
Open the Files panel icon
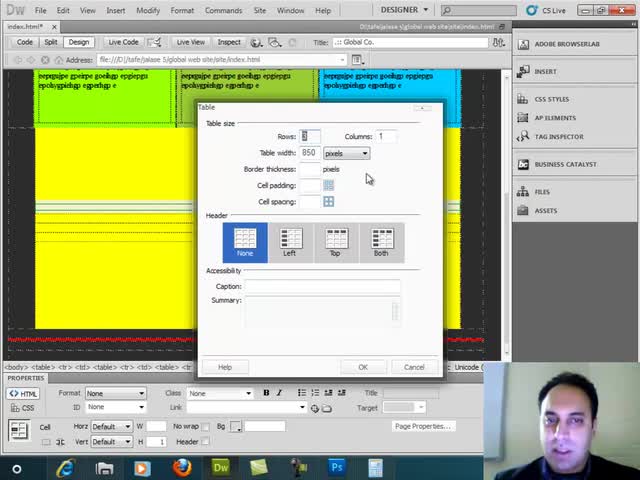(x=523, y=192)
